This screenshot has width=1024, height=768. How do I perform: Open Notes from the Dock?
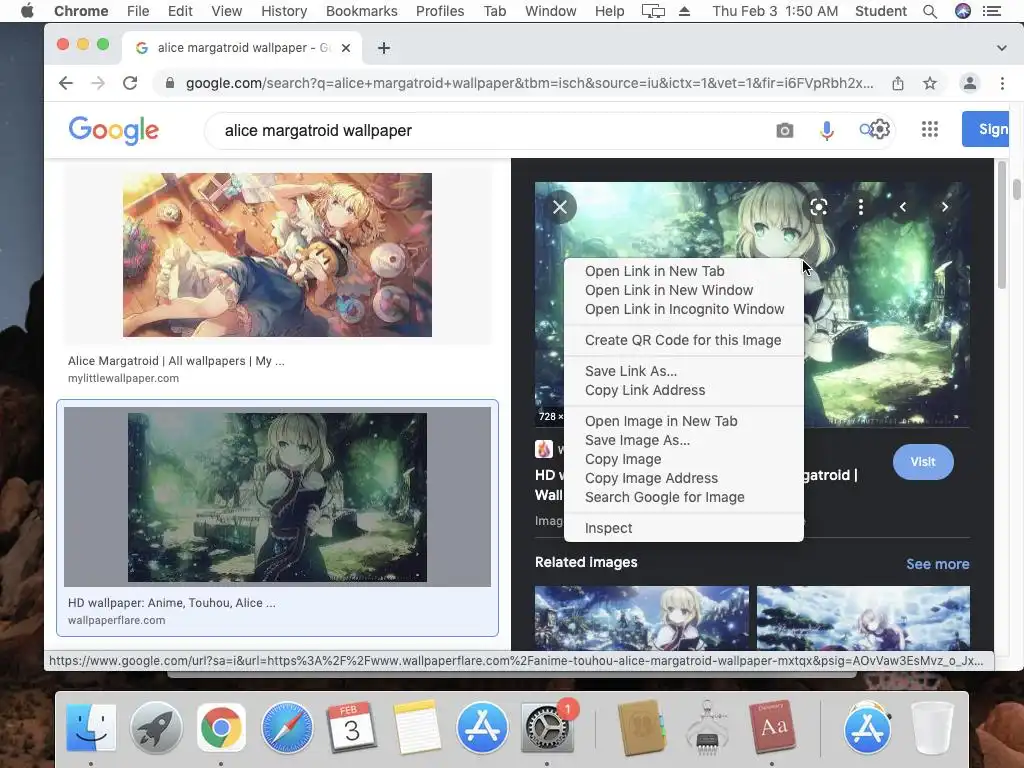(417, 727)
